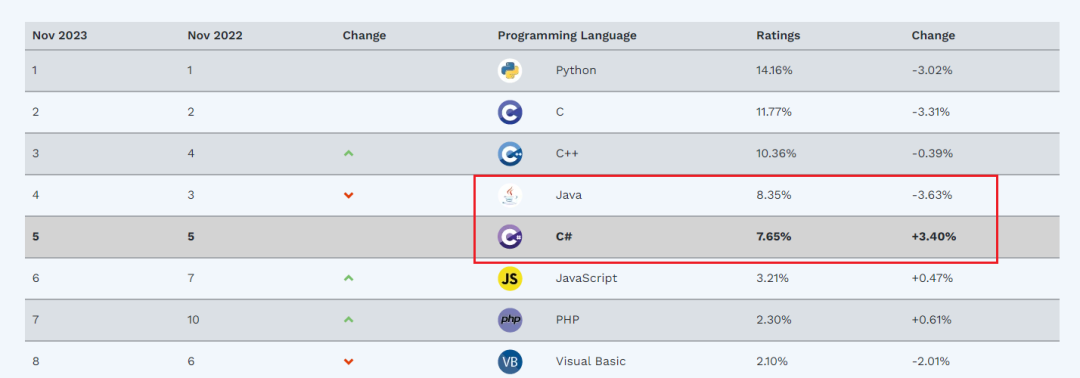
Task: Click the green up arrow in PHP row
Action: 349,319
